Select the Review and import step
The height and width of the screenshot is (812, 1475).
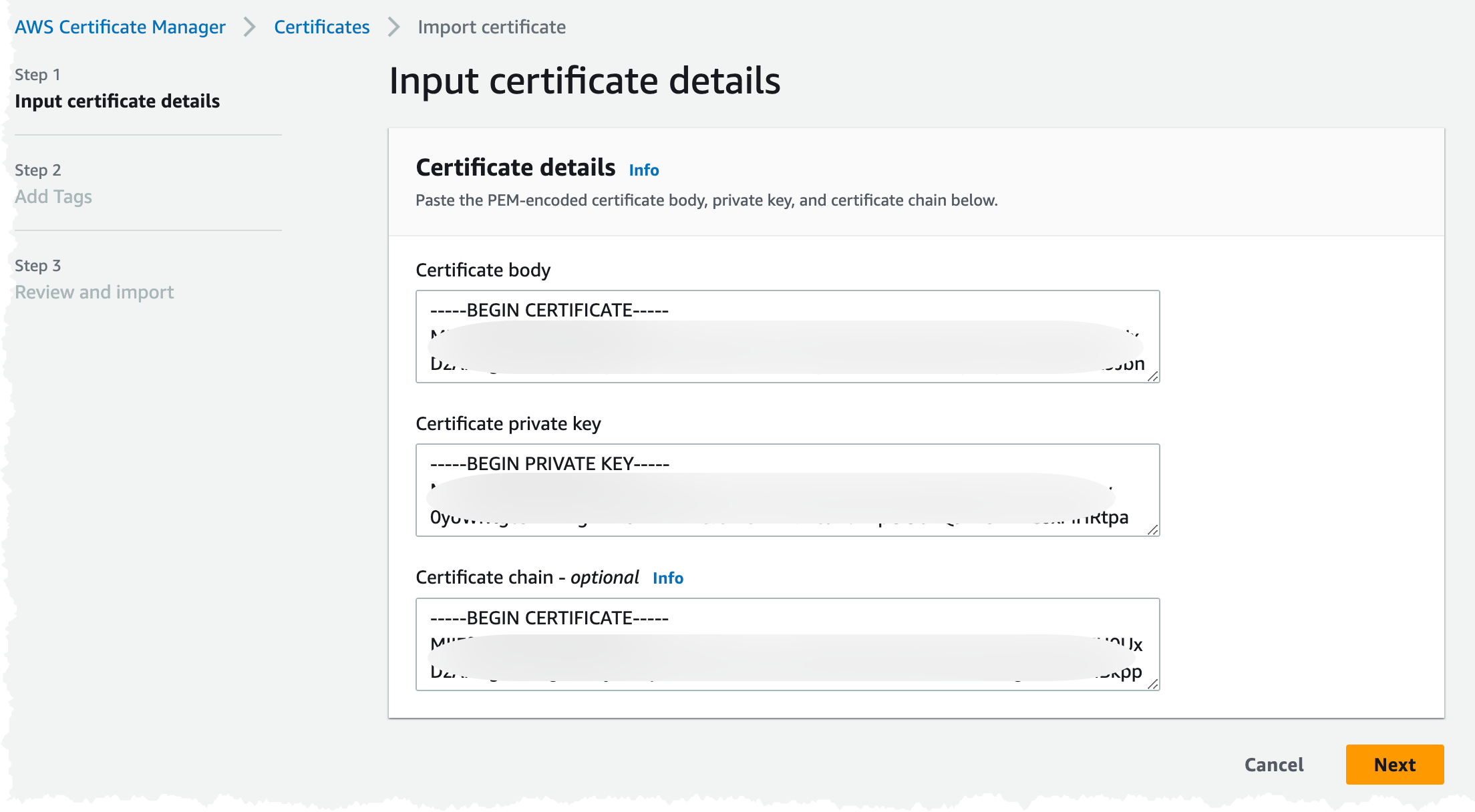point(94,292)
